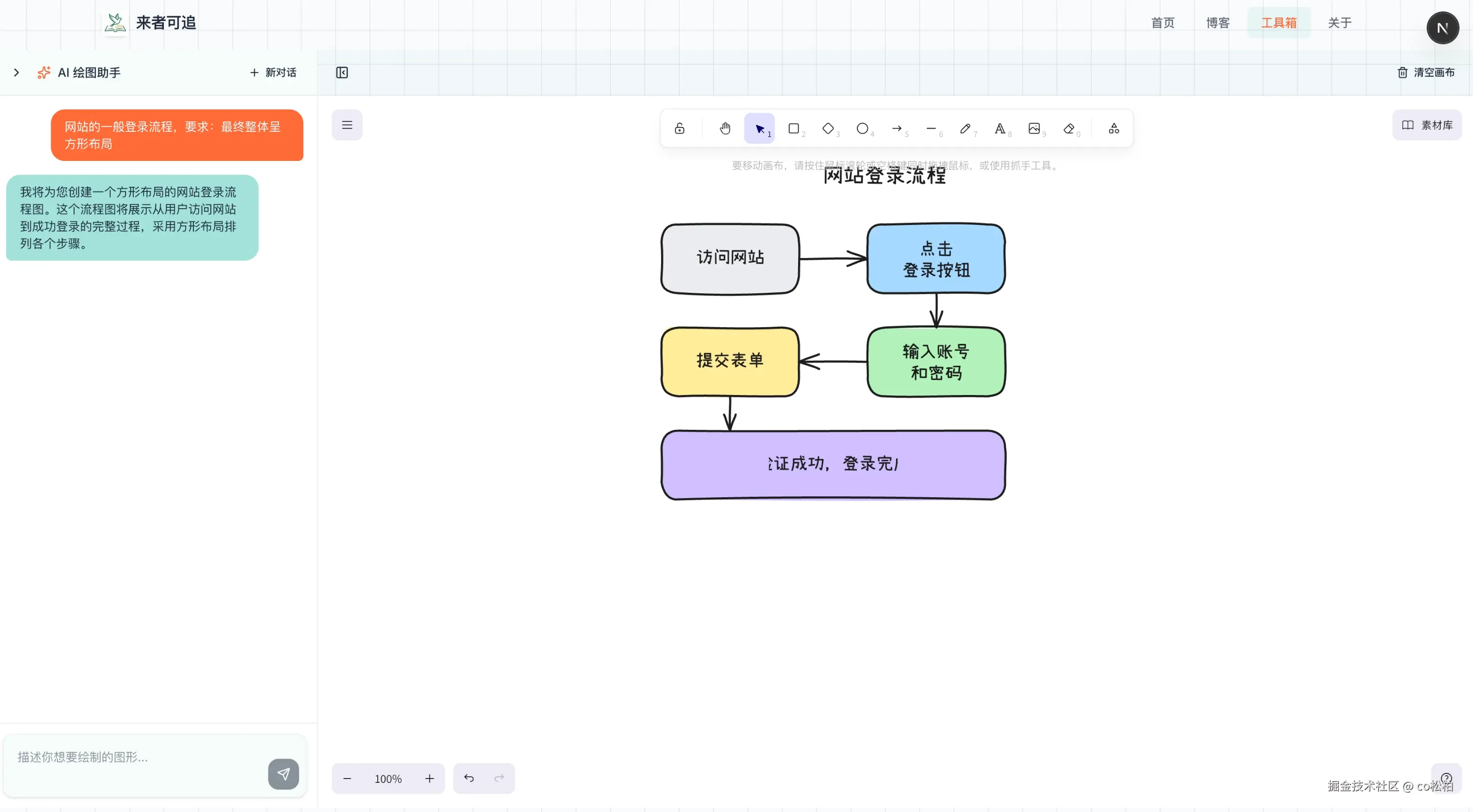Select the hand pan tool
The height and width of the screenshot is (812, 1473).
pyautogui.click(x=725, y=128)
